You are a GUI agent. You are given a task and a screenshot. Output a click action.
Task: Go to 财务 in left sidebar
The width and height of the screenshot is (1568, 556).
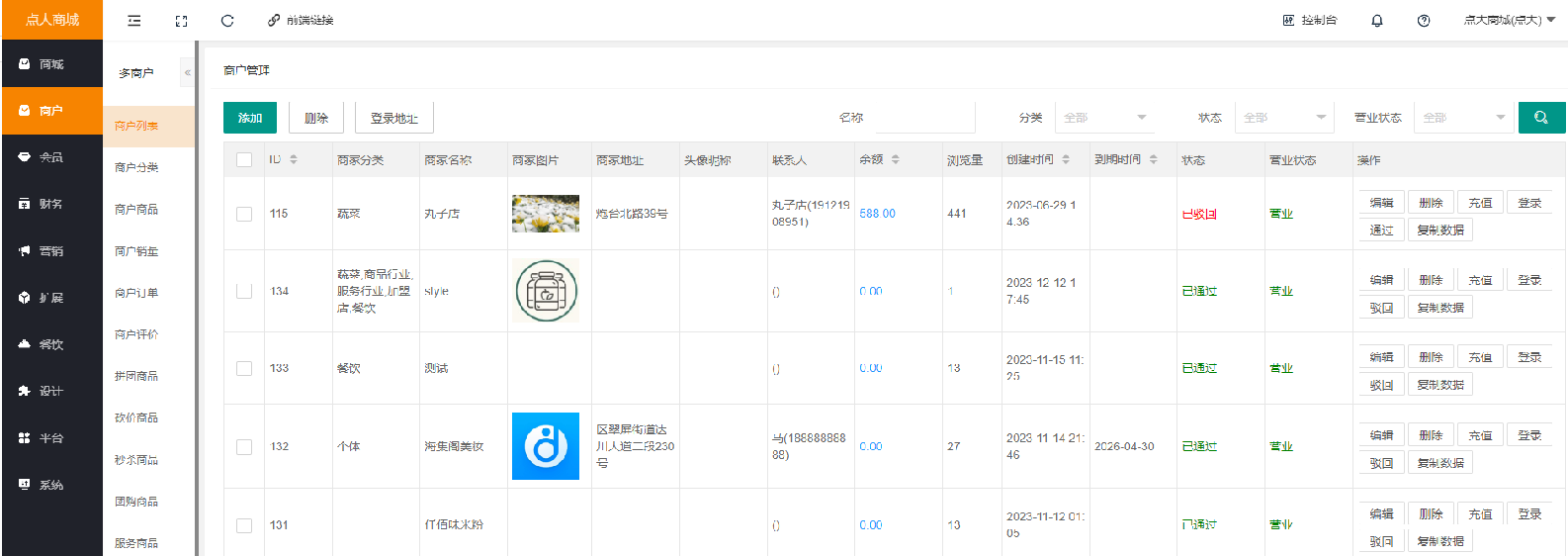51,204
